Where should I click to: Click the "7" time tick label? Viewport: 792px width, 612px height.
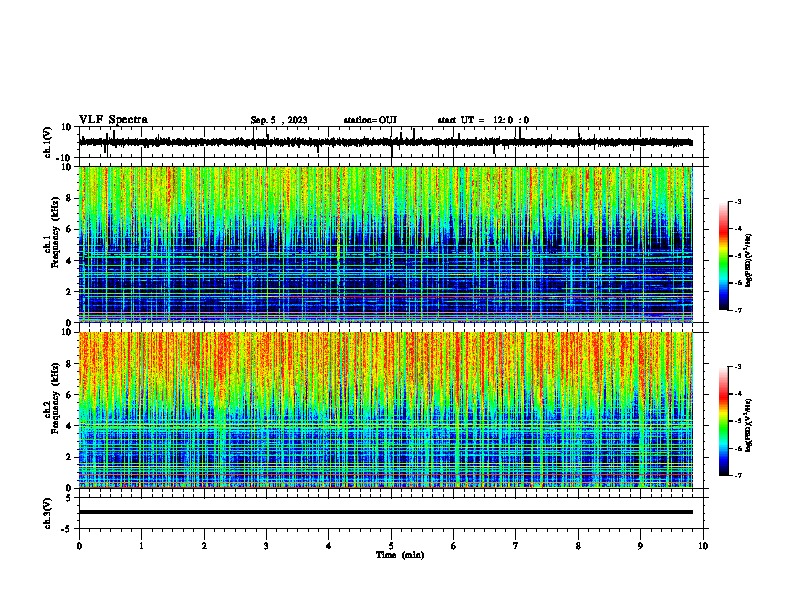[x=516, y=545]
